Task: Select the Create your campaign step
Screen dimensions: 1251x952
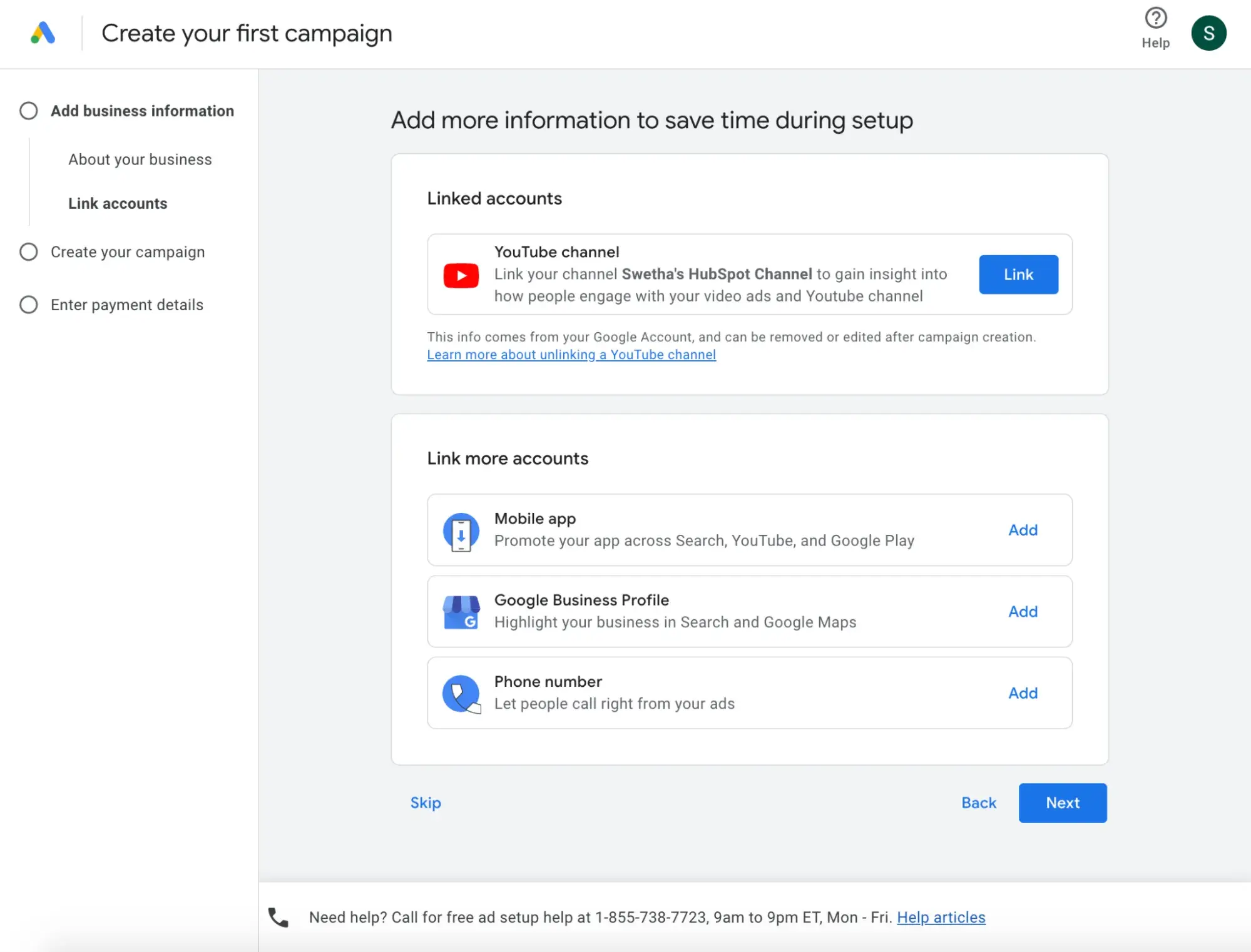Action: [127, 251]
